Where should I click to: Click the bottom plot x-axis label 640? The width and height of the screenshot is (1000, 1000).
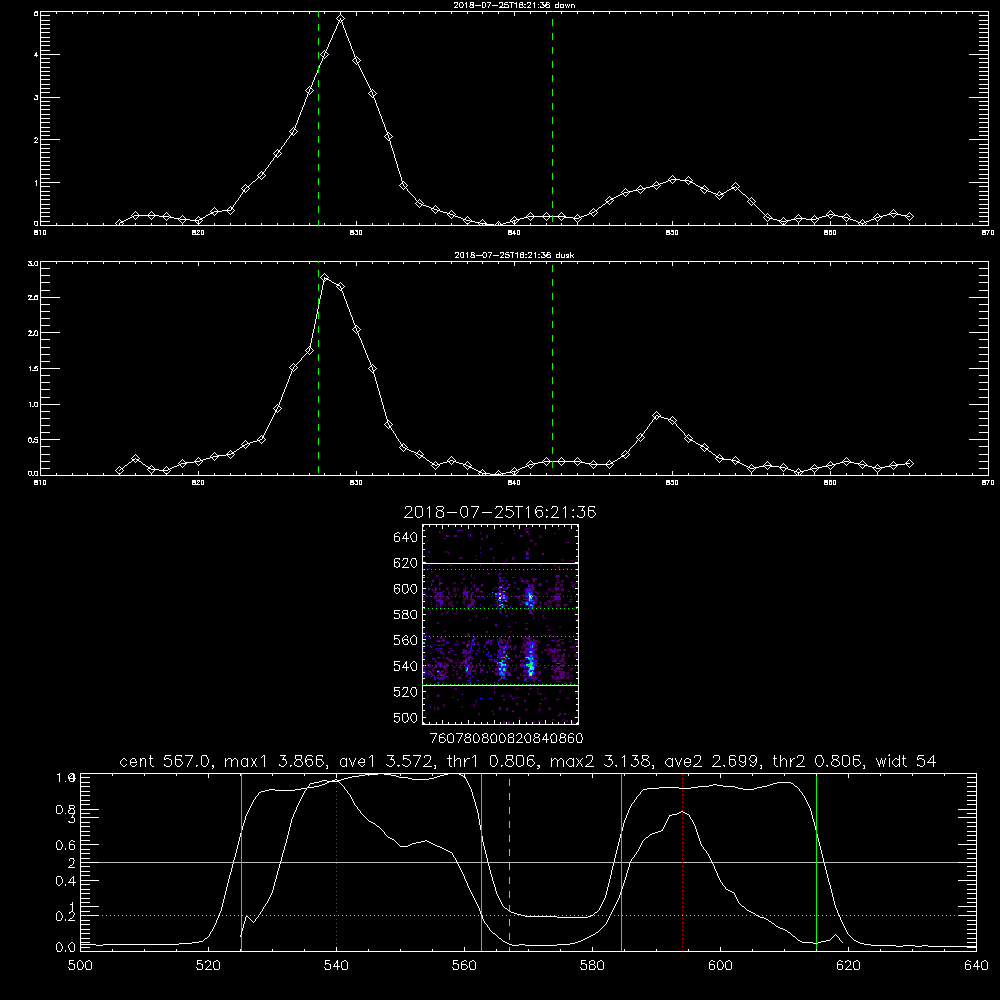pyautogui.click(x=976, y=966)
